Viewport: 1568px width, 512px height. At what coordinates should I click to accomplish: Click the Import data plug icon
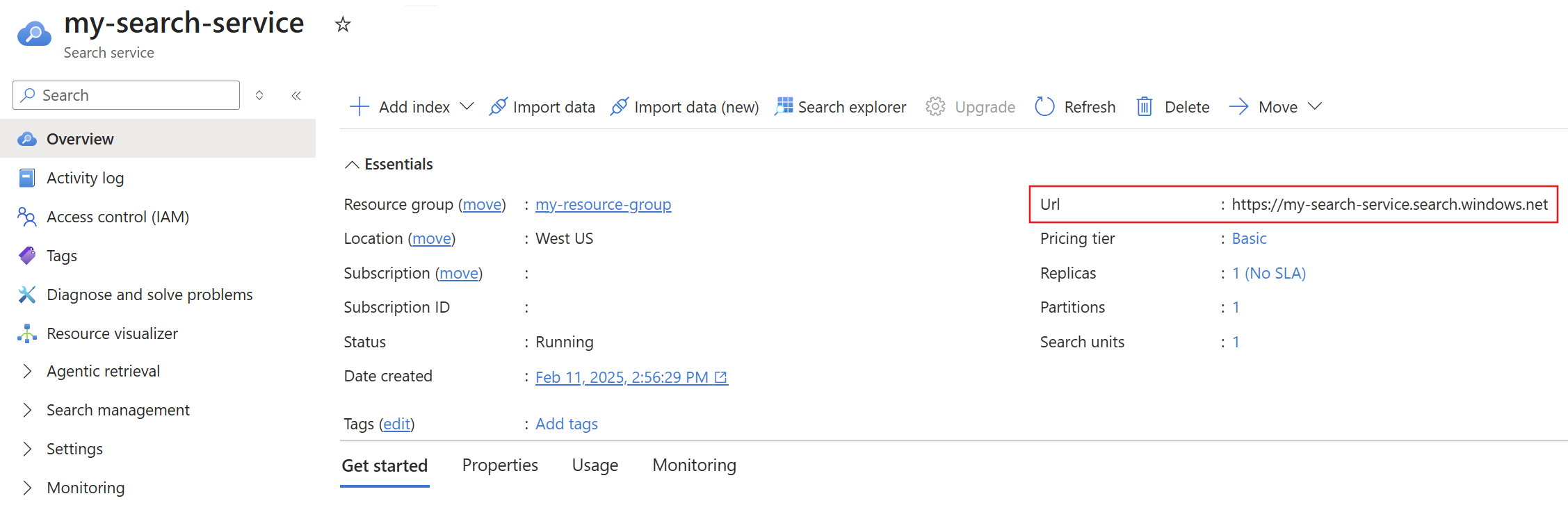click(498, 107)
